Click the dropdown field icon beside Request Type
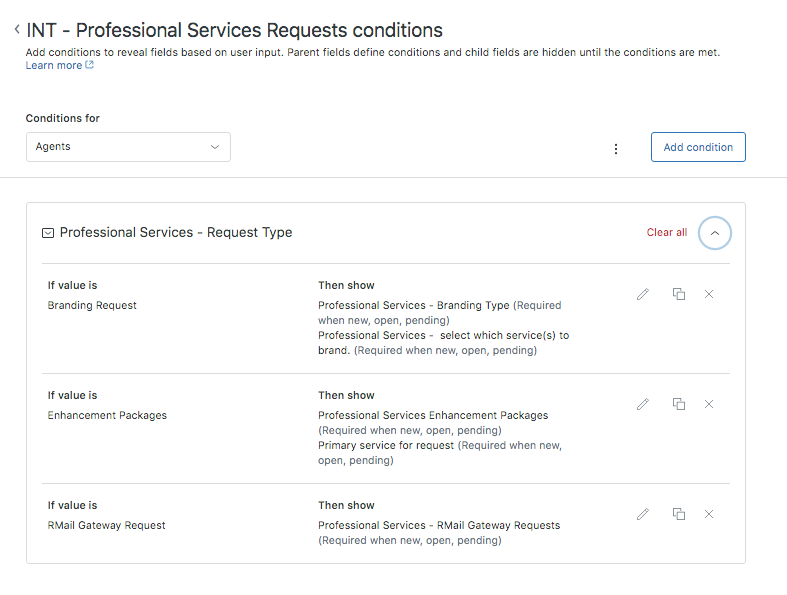The width and height of the screenshot is (787, 595). (47, 233)
